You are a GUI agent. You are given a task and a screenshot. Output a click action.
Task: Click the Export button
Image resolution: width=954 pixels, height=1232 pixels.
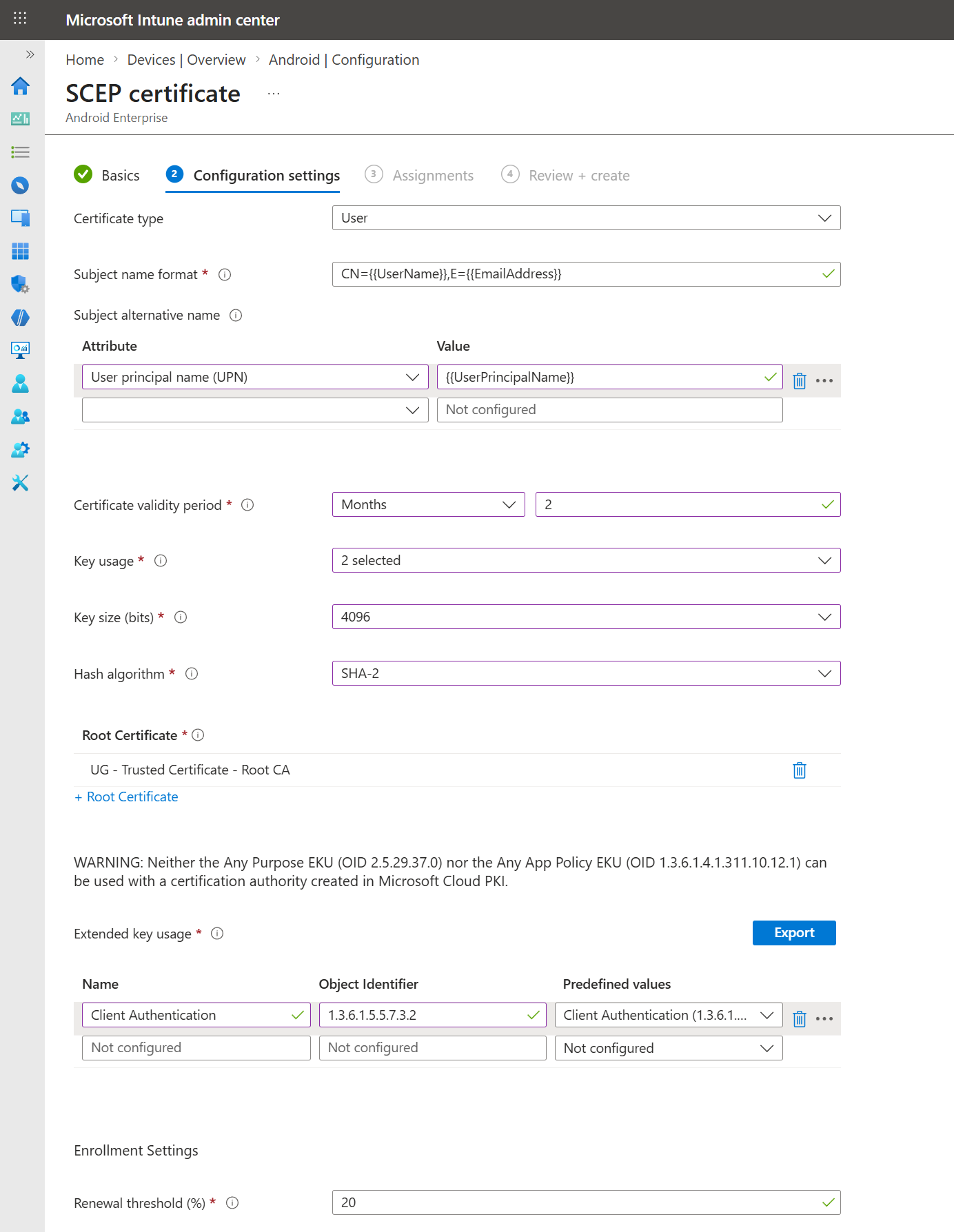794,933
